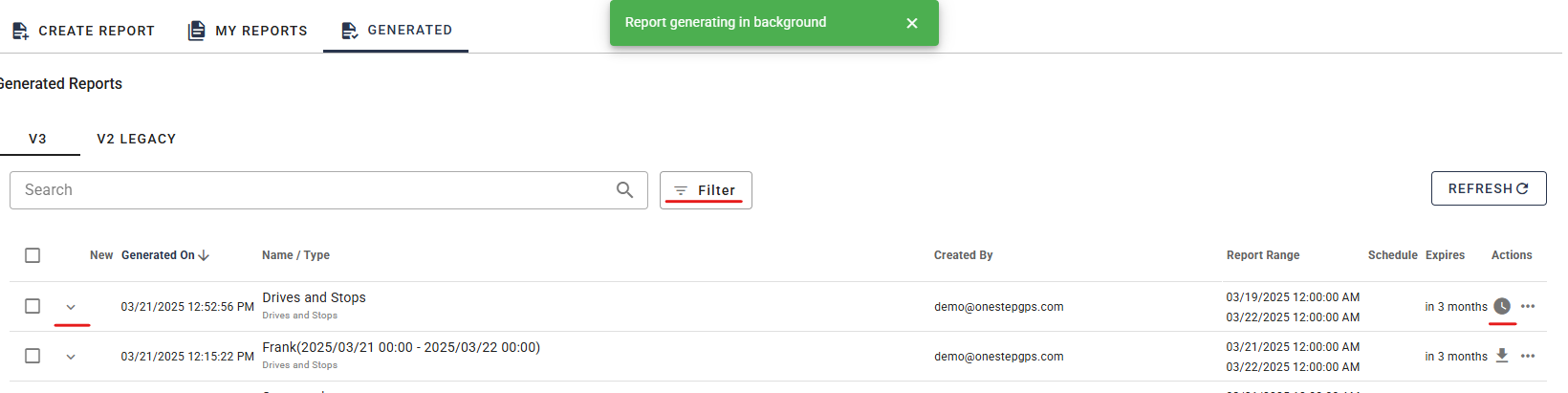The width and height of the screenshot is (1568, 393).
Task: Check the Frank report row checkbox
Action: coord(33,356)
